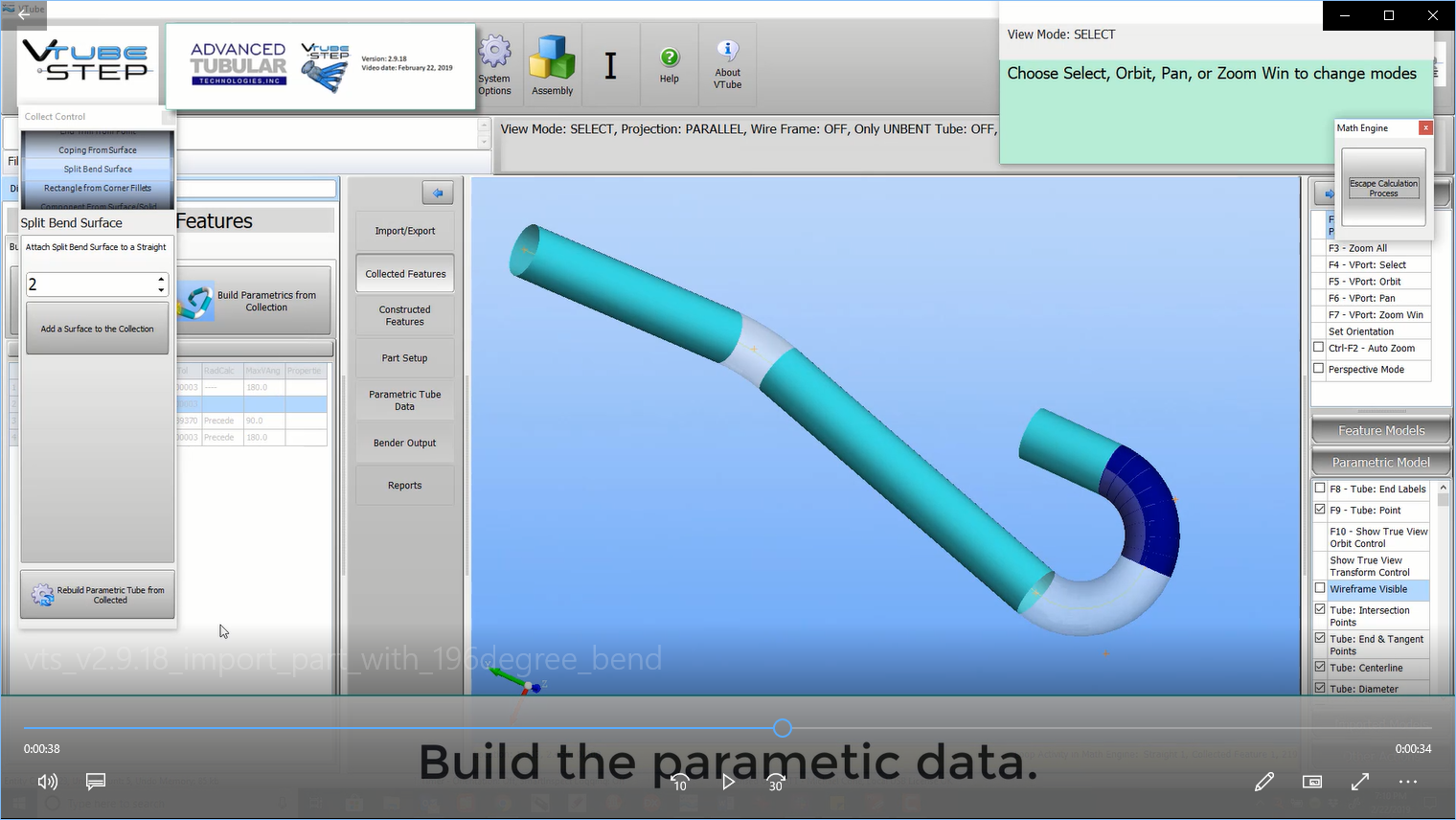Open the Help question mark icon

point(670,57)
